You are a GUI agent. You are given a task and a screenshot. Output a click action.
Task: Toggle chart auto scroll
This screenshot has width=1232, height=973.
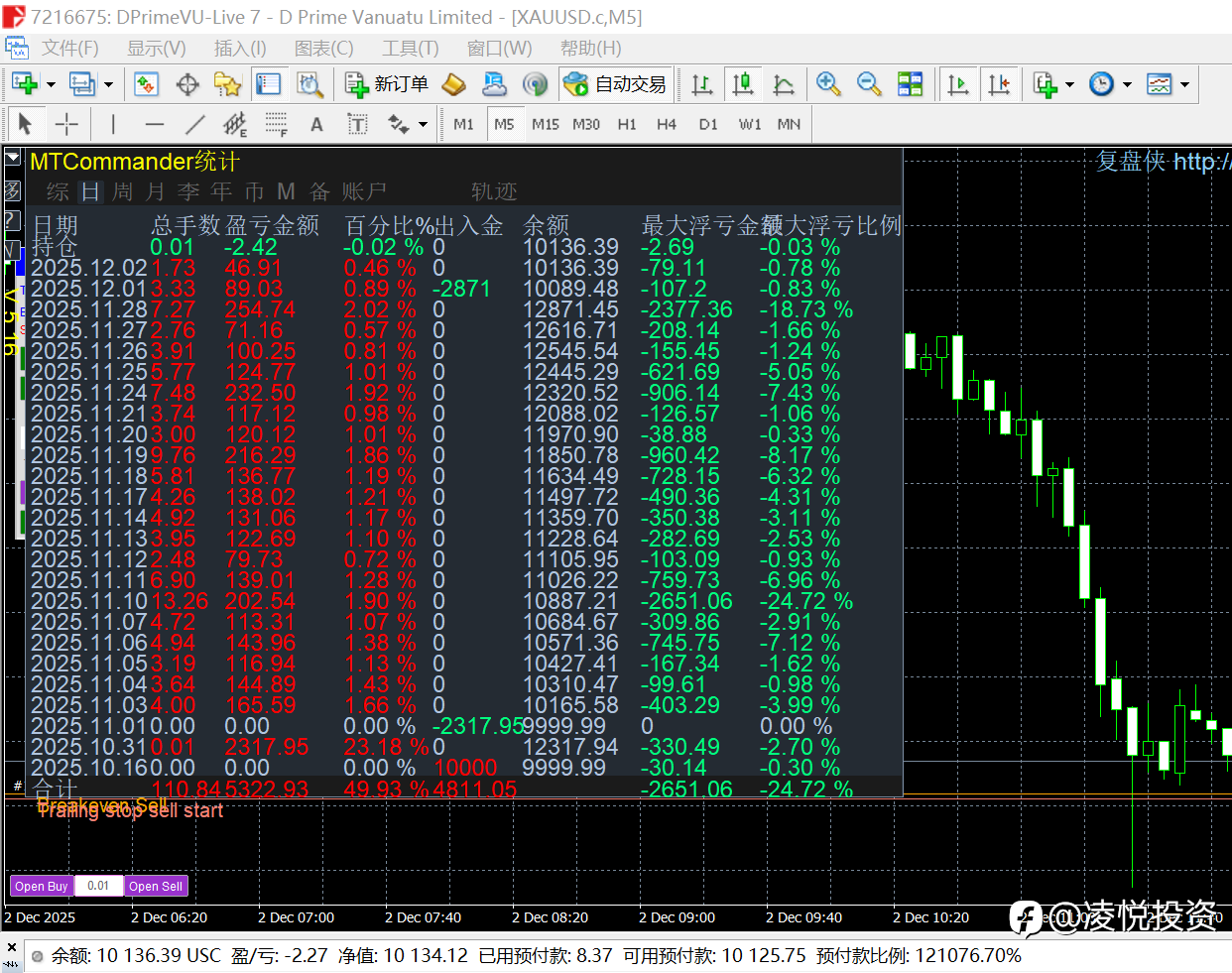[x=958, y=84]
